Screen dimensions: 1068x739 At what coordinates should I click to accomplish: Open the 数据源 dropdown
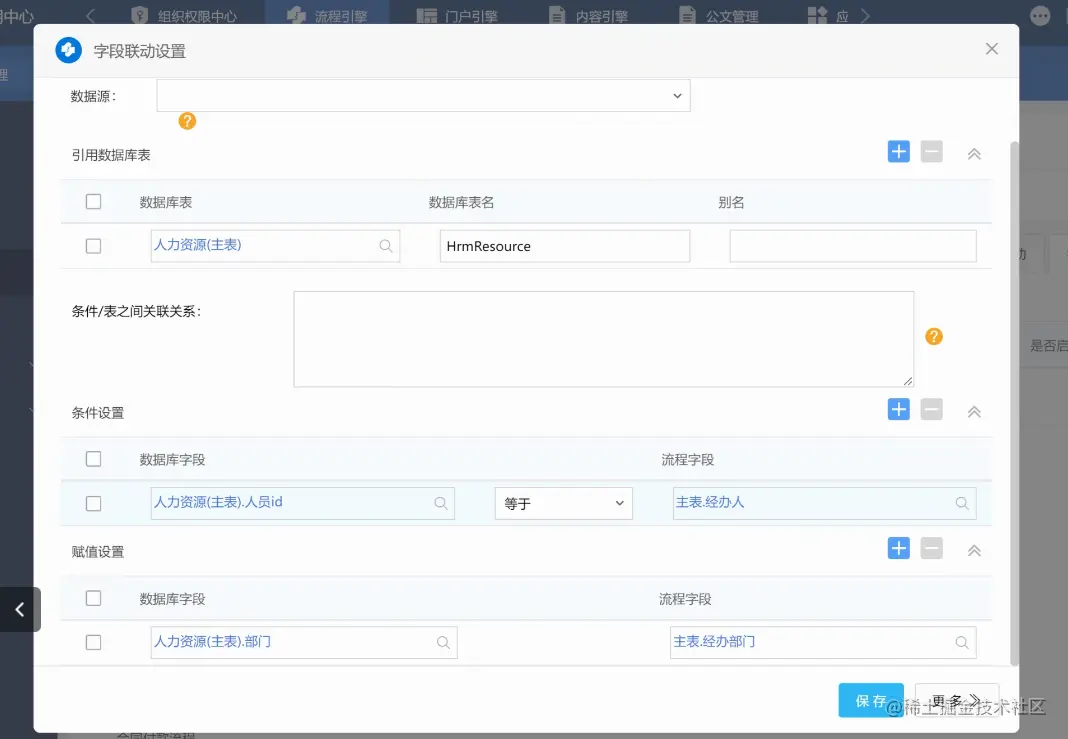(x=423, y=95)
